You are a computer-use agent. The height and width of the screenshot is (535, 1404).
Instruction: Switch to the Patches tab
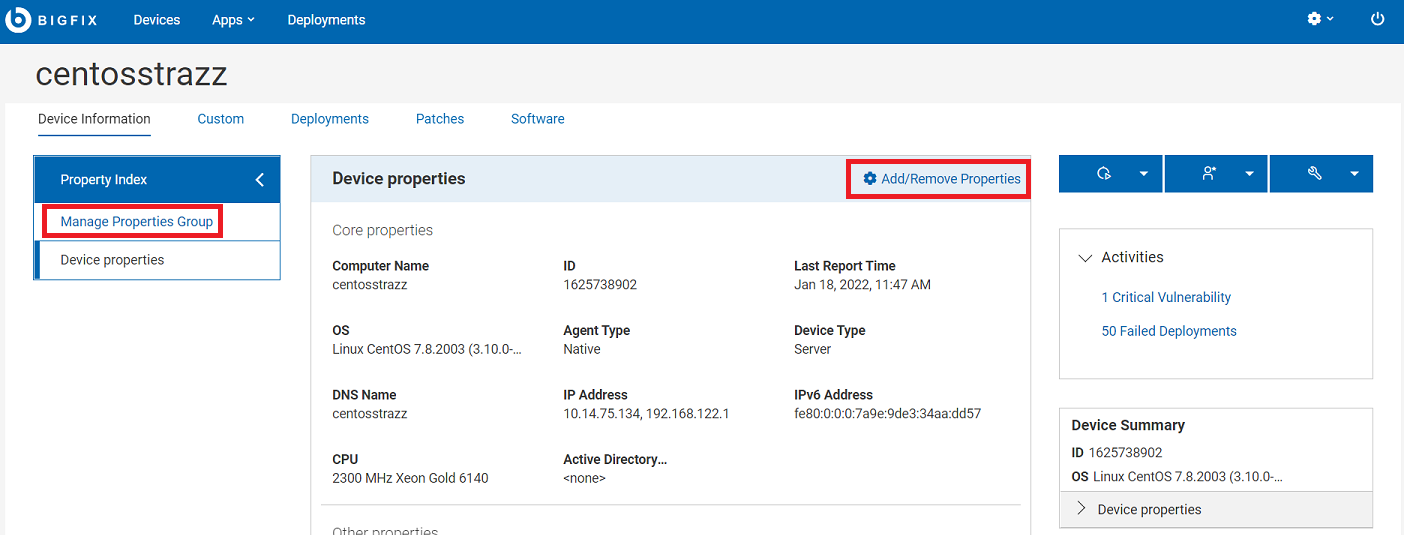440,119
